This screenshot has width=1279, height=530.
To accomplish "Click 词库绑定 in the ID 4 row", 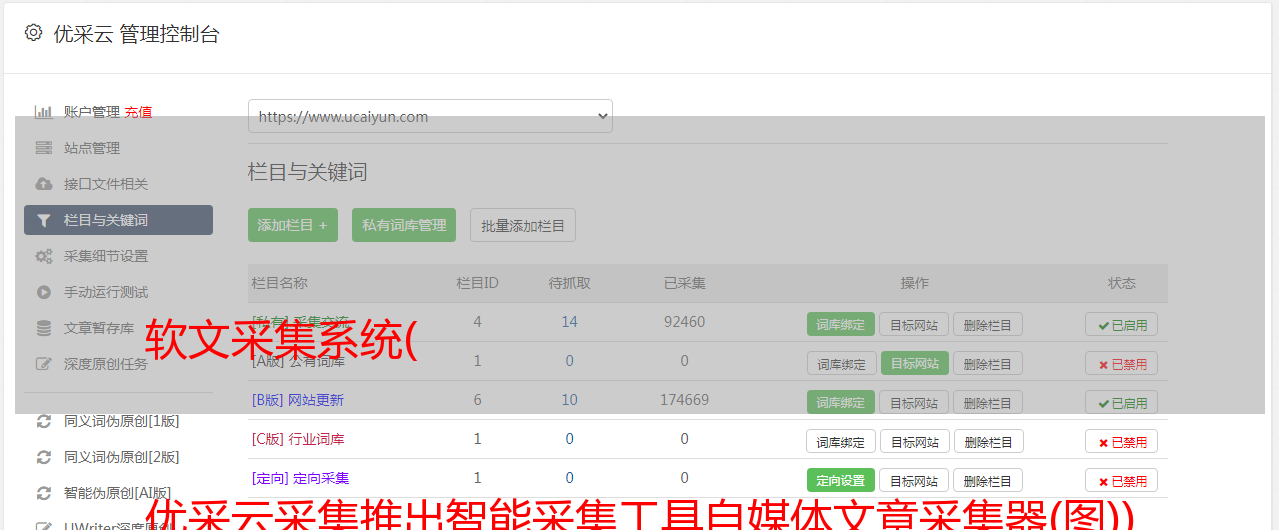I will coord(841,324).
